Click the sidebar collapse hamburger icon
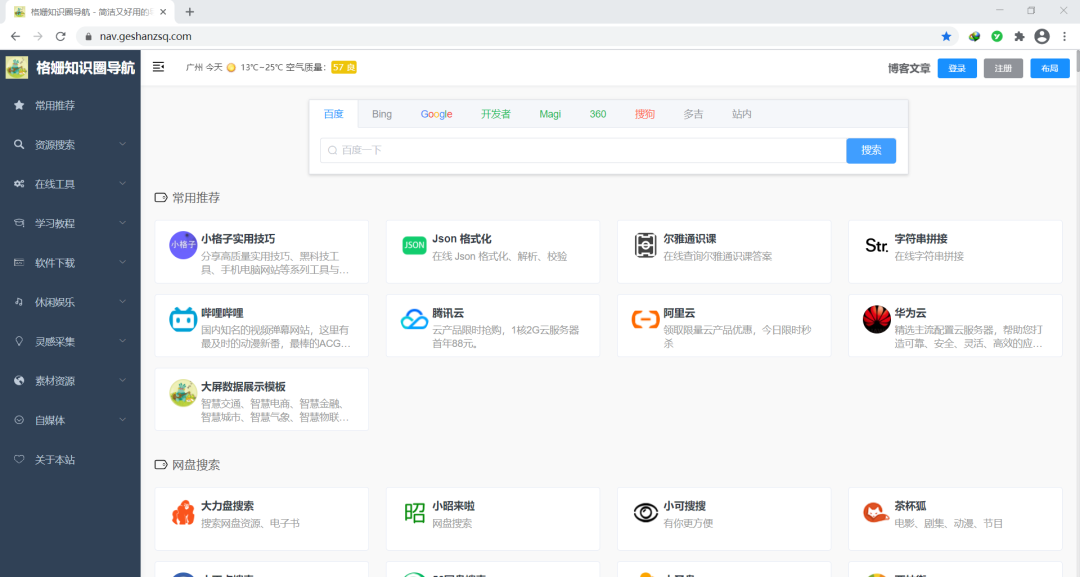1080x577 pixels. coord(158,67)
